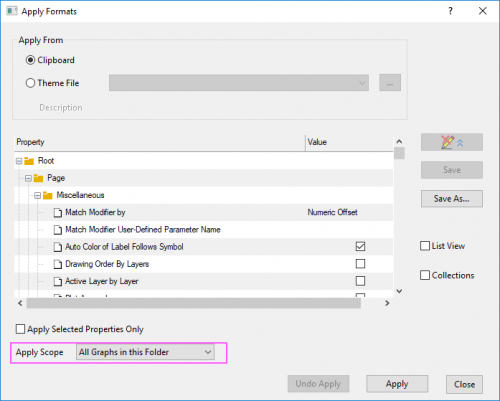500x401 pixels.
Task: Click the Miscellaneous folder icon
Action: pyautogui.click(x=48, y=195)
